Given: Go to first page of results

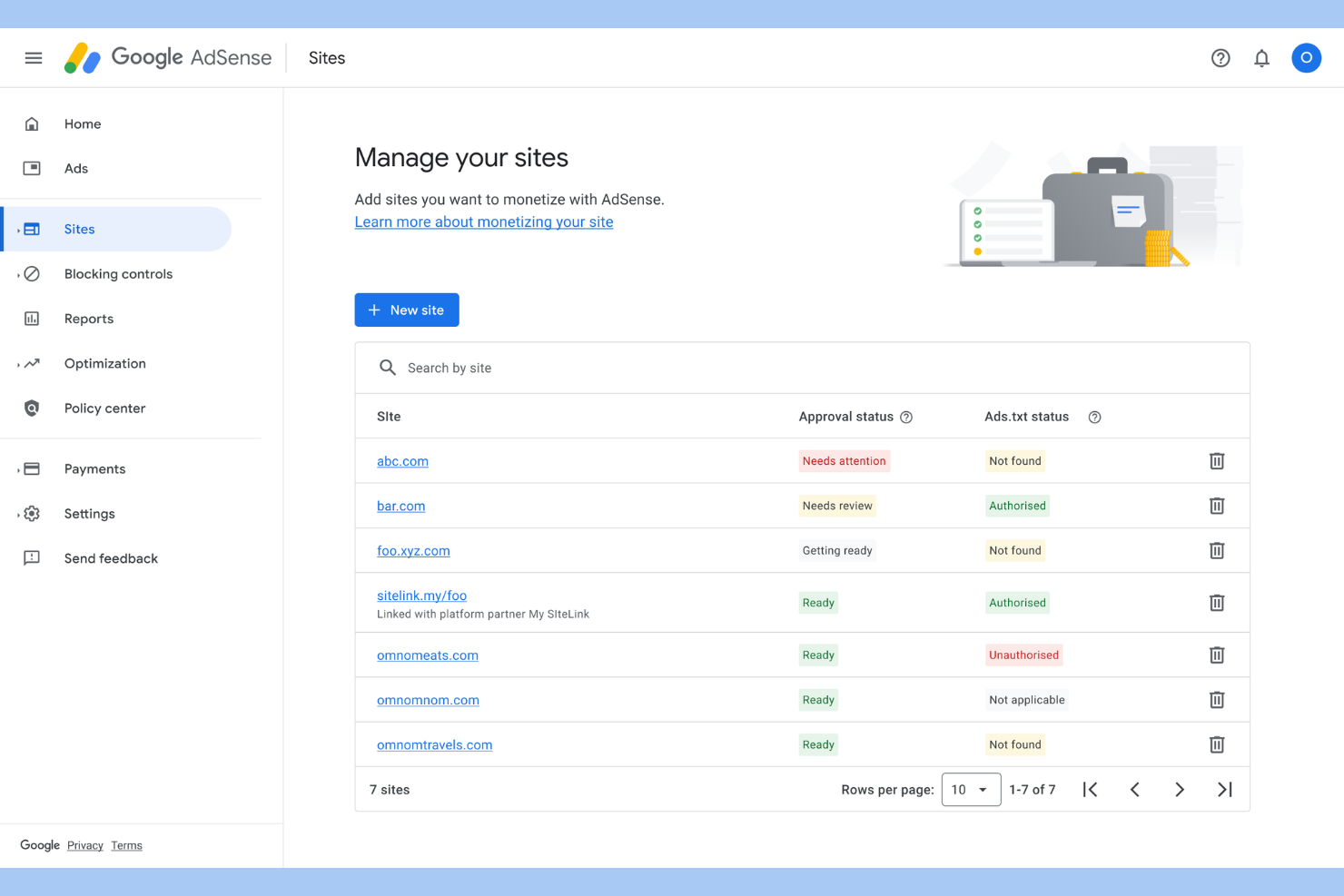Looking at the screenshot, I should [1091, 790].
